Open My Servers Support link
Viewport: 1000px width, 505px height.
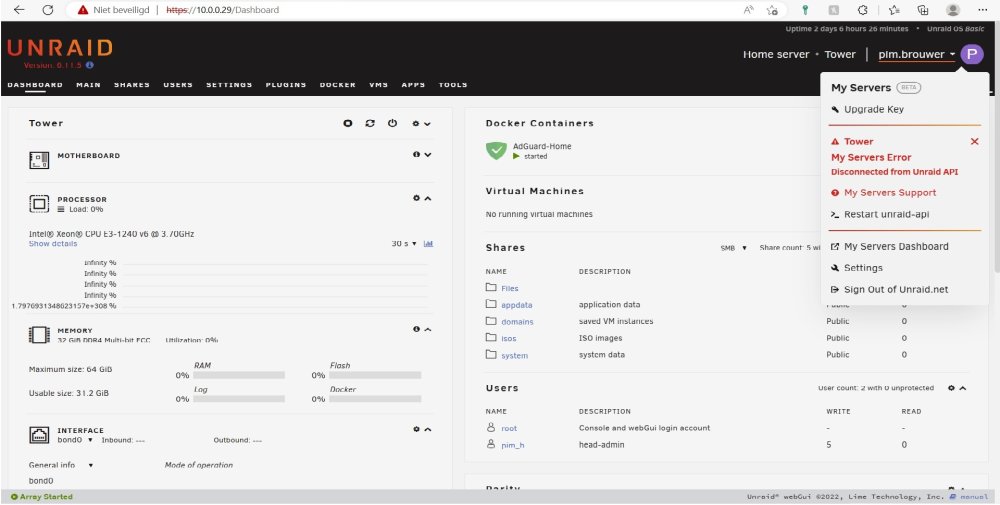(x=883, y=193)
